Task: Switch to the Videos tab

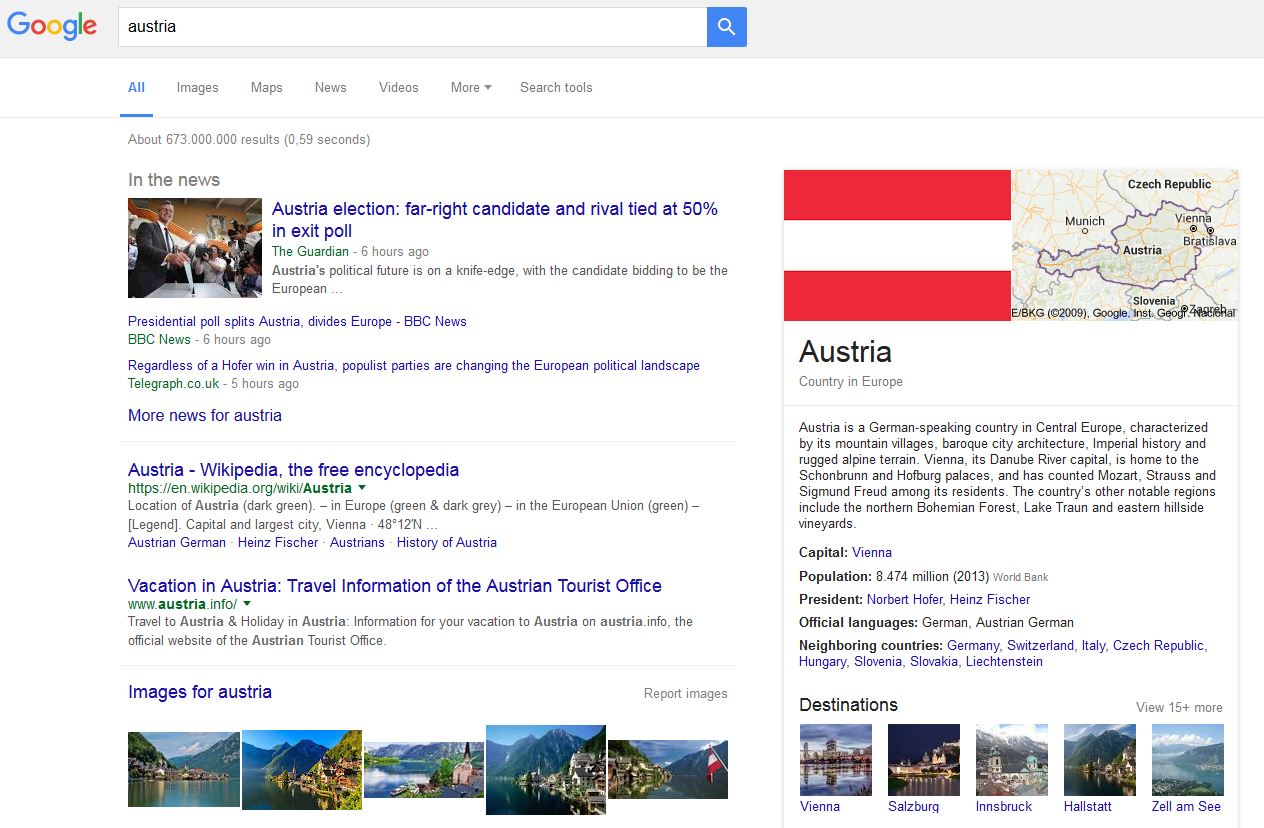Action: tap(398, 87)
